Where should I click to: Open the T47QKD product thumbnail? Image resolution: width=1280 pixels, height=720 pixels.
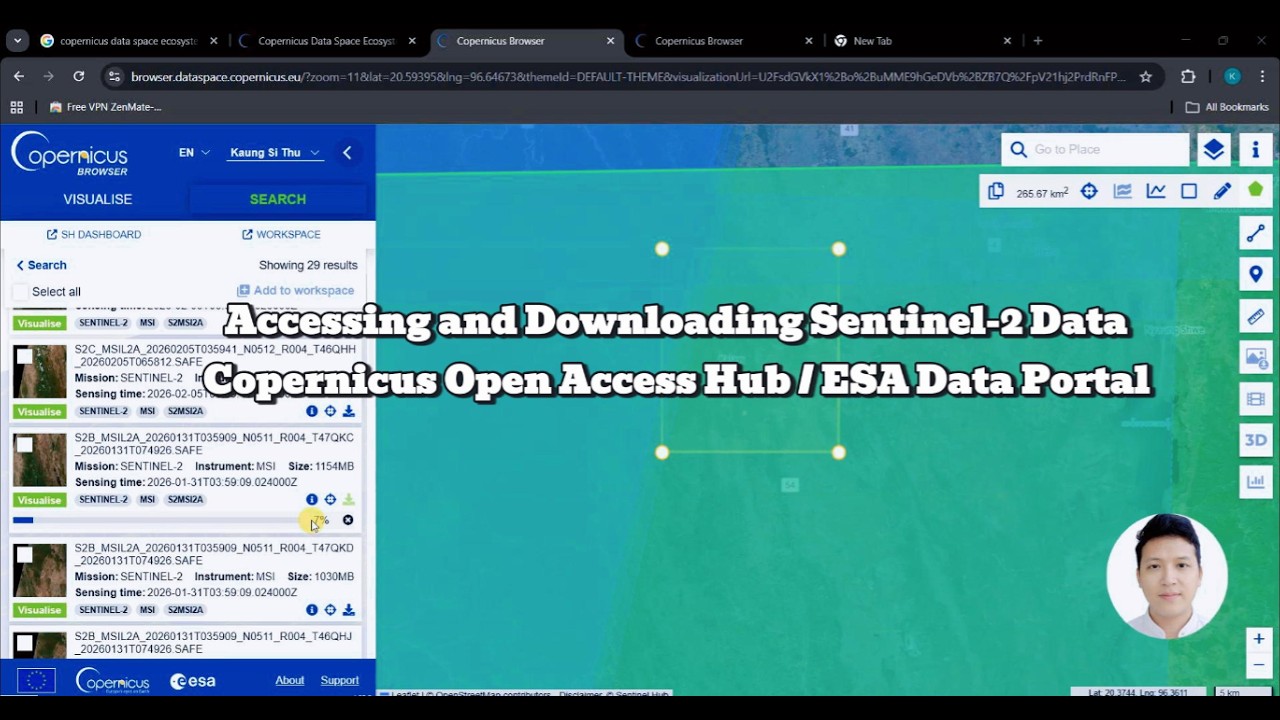[39, 570]
